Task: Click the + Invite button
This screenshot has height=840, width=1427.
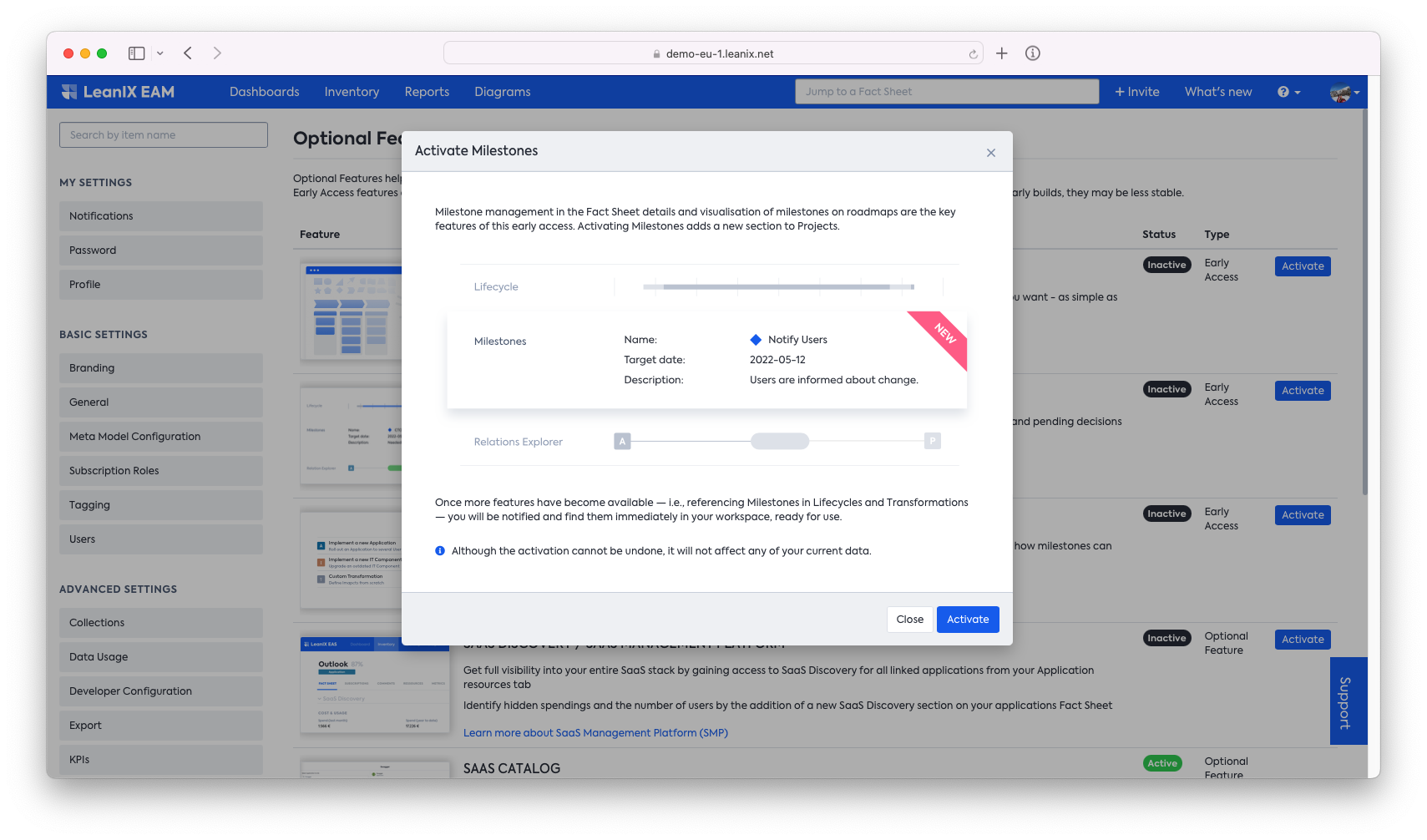Action: tap(1136, 92)
